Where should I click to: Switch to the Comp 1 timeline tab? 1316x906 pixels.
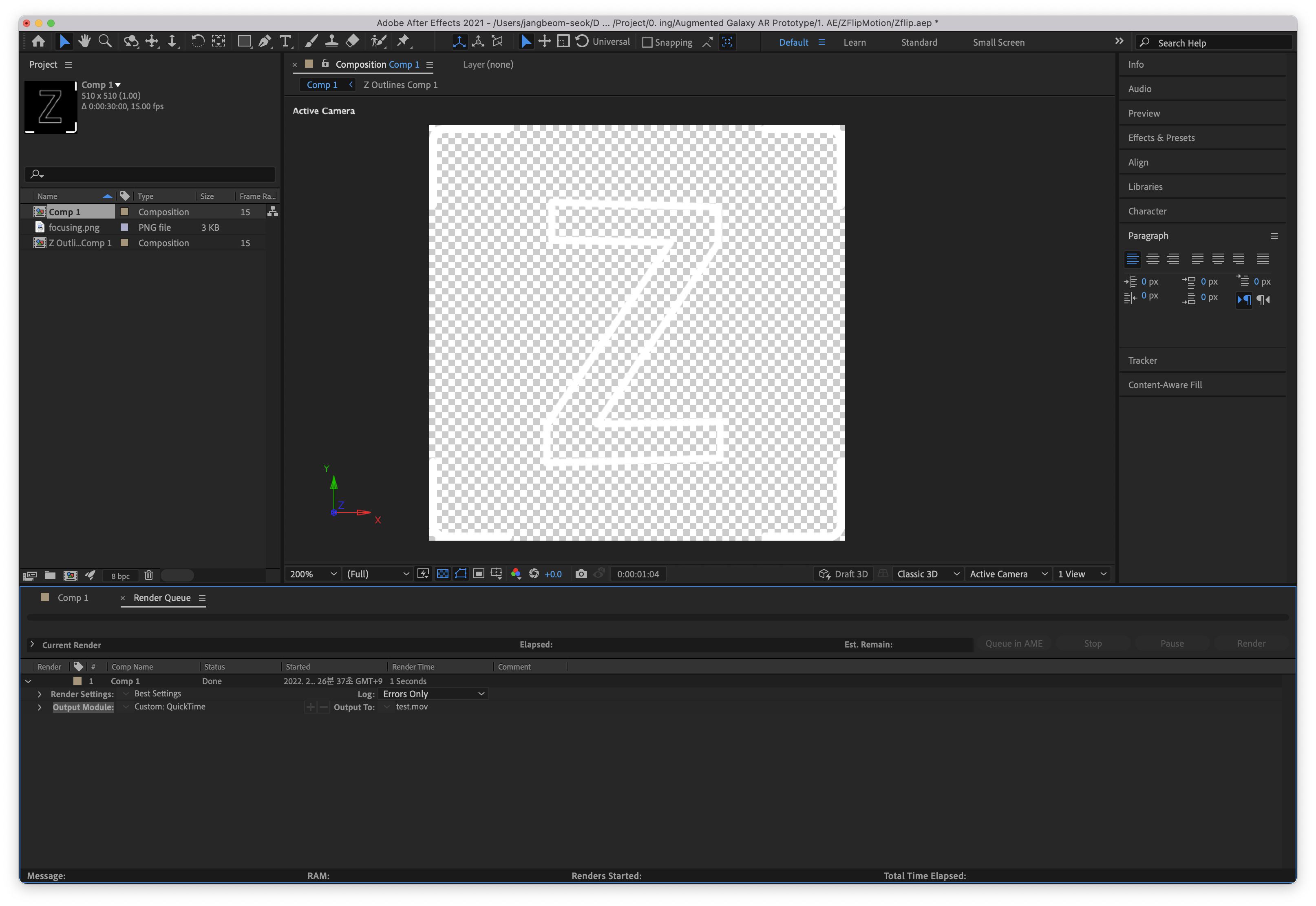(x=73, y=598)
